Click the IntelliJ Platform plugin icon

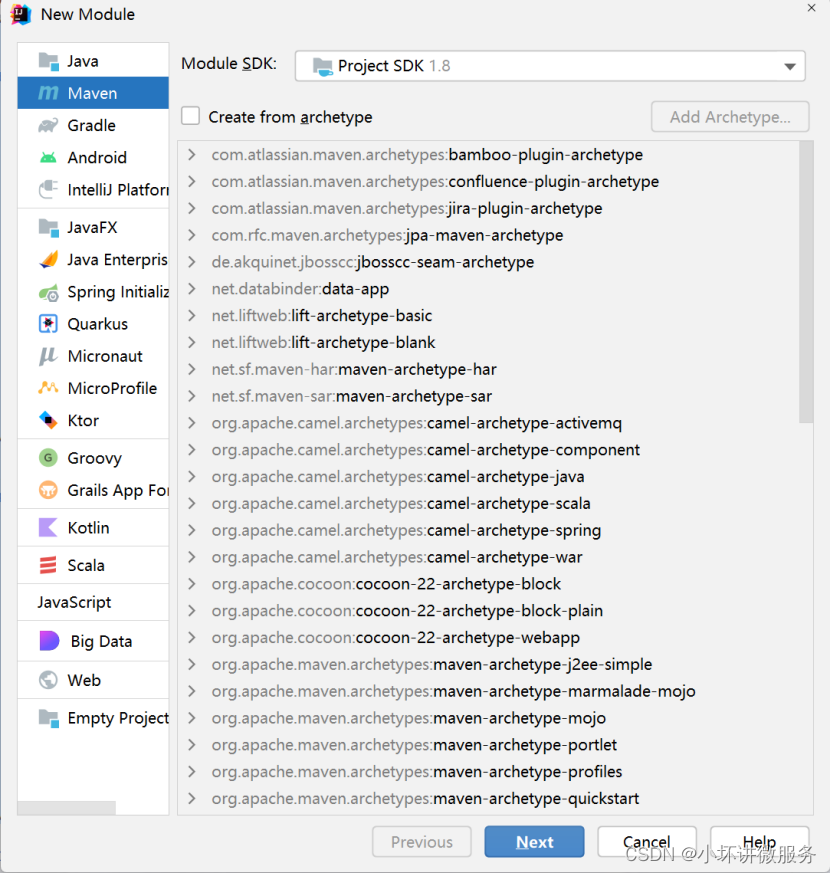tap(48, 190)
